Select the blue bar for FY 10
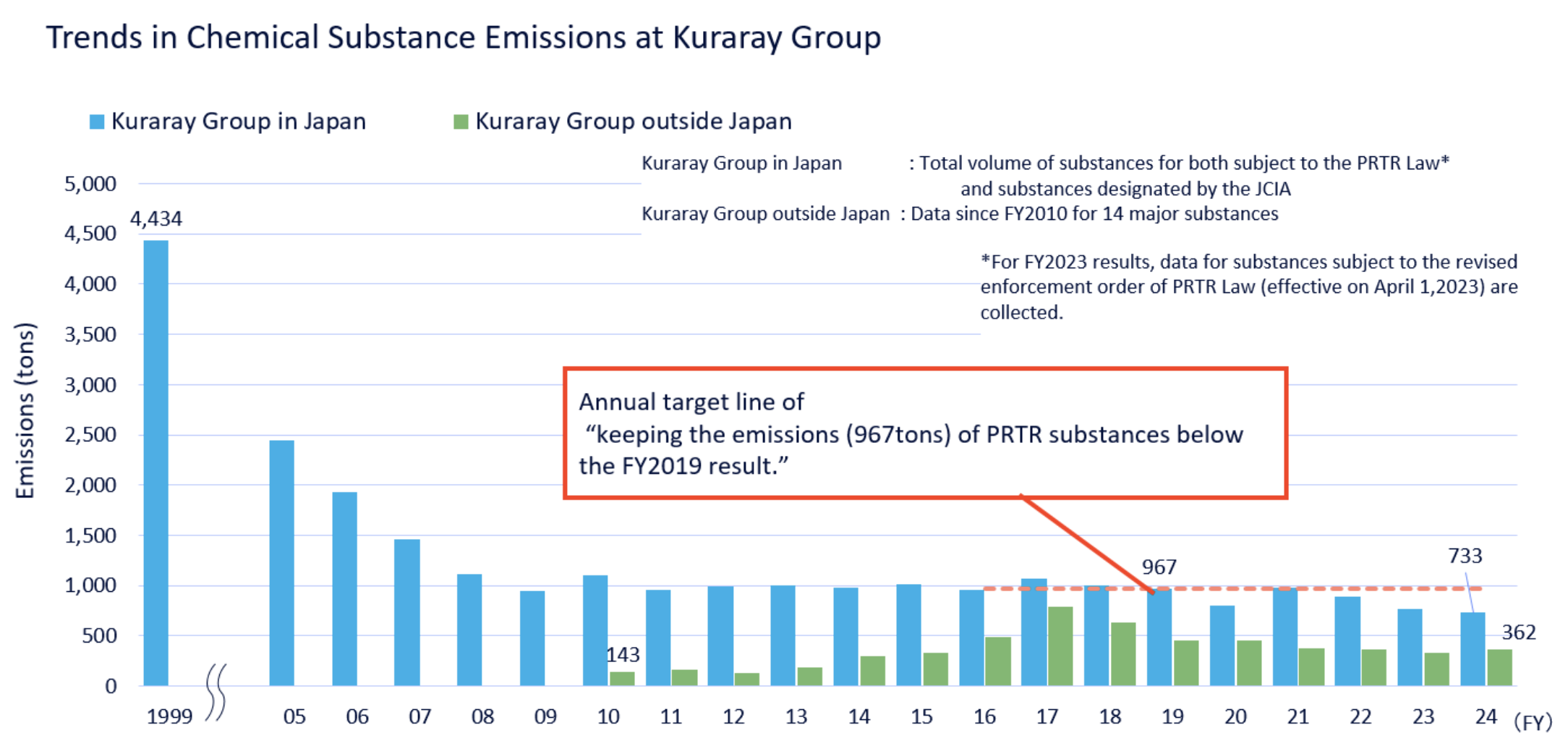This screenshot has height=754, width=1568. coord(595,630)
